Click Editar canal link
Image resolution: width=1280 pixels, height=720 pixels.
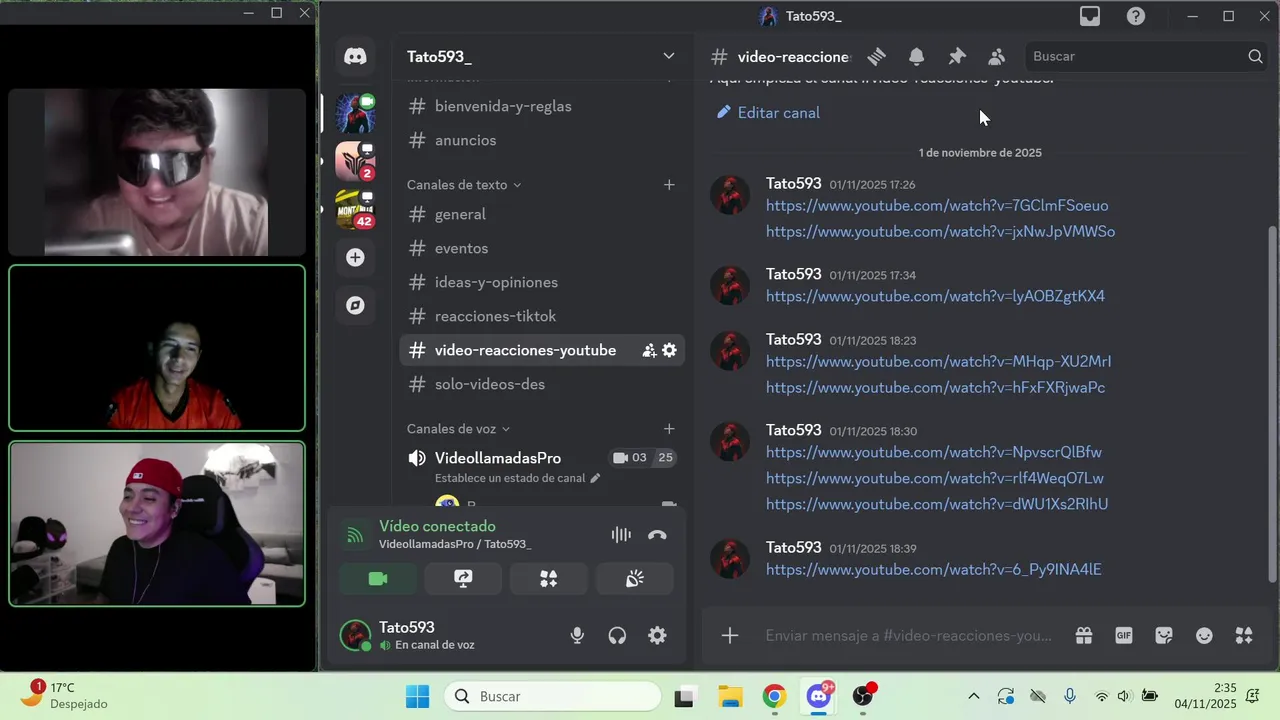(x=769, y=113)
